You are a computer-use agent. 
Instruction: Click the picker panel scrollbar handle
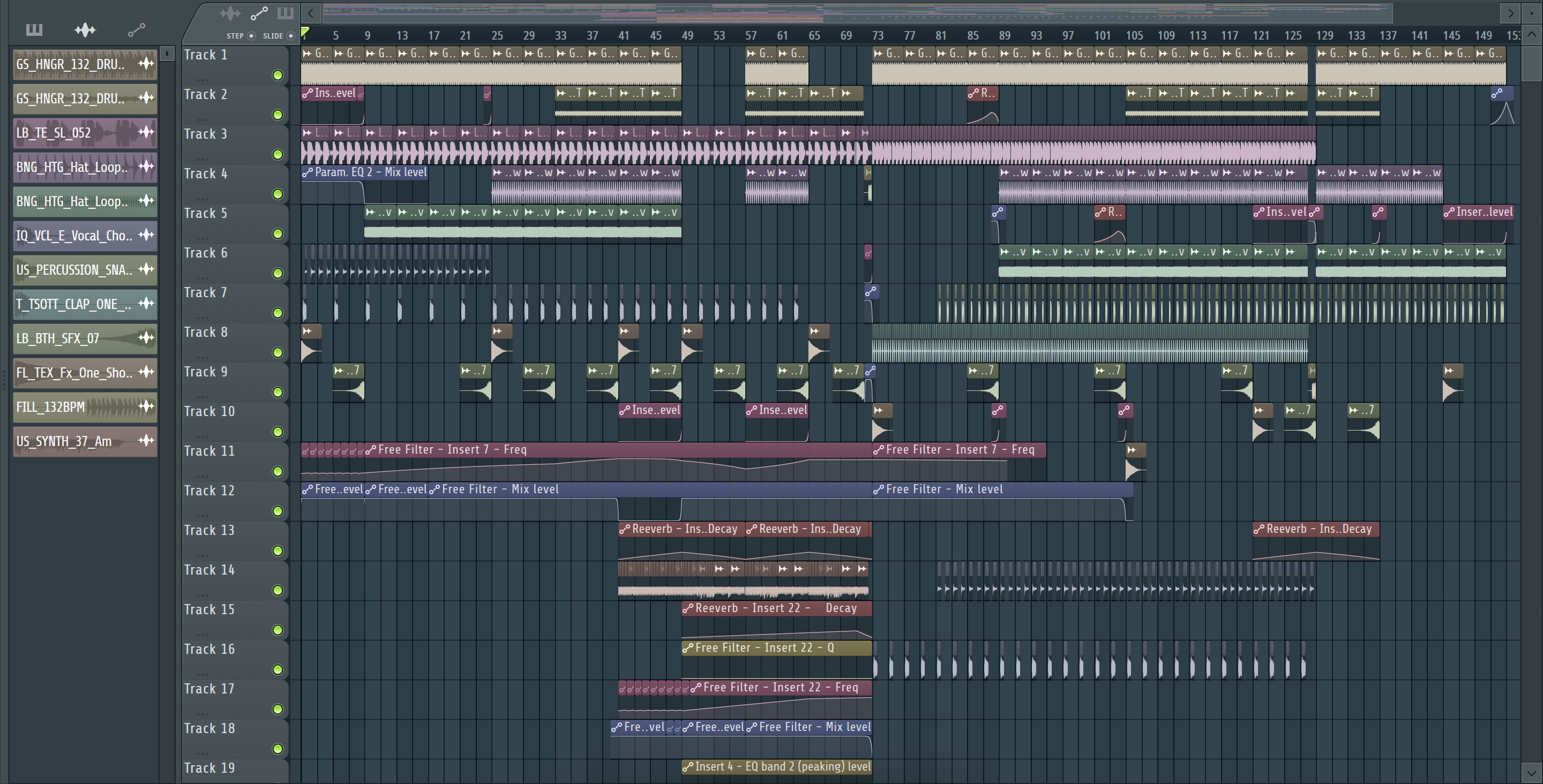pyautogui.click(x=167, y=54)
